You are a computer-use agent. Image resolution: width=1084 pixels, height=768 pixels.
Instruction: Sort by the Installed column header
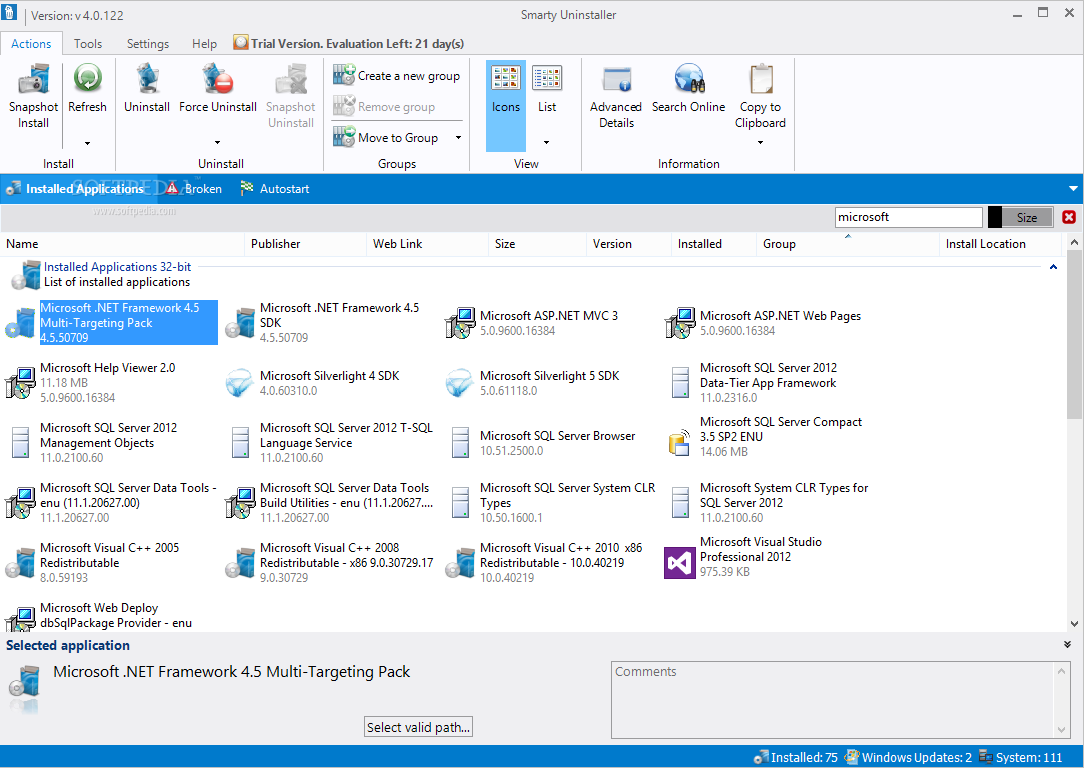[x=713, y=243]
